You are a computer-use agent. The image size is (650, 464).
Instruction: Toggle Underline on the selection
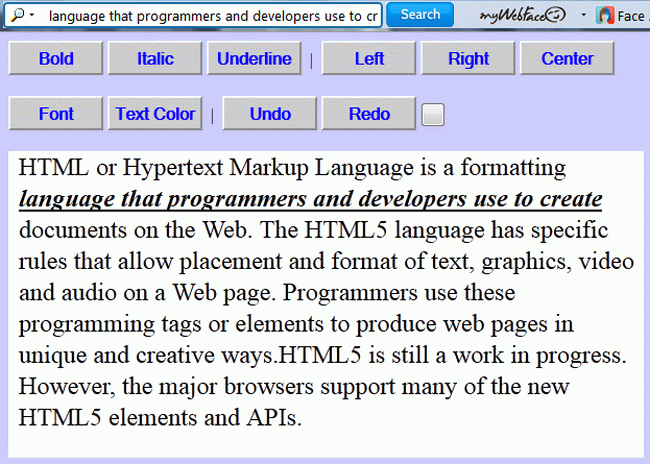click(254, 58)
